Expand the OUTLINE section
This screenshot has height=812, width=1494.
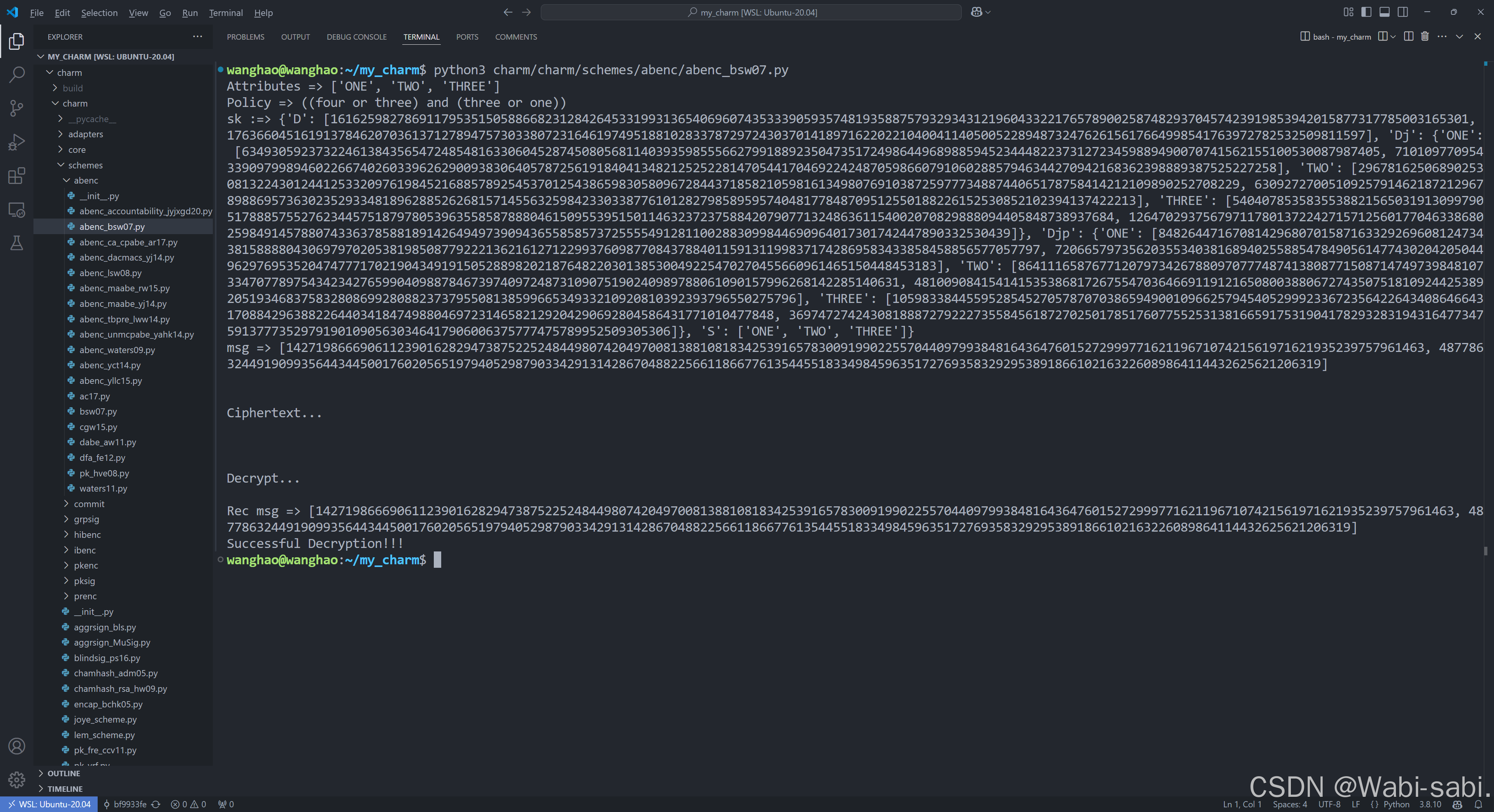[x=64, y=773]
